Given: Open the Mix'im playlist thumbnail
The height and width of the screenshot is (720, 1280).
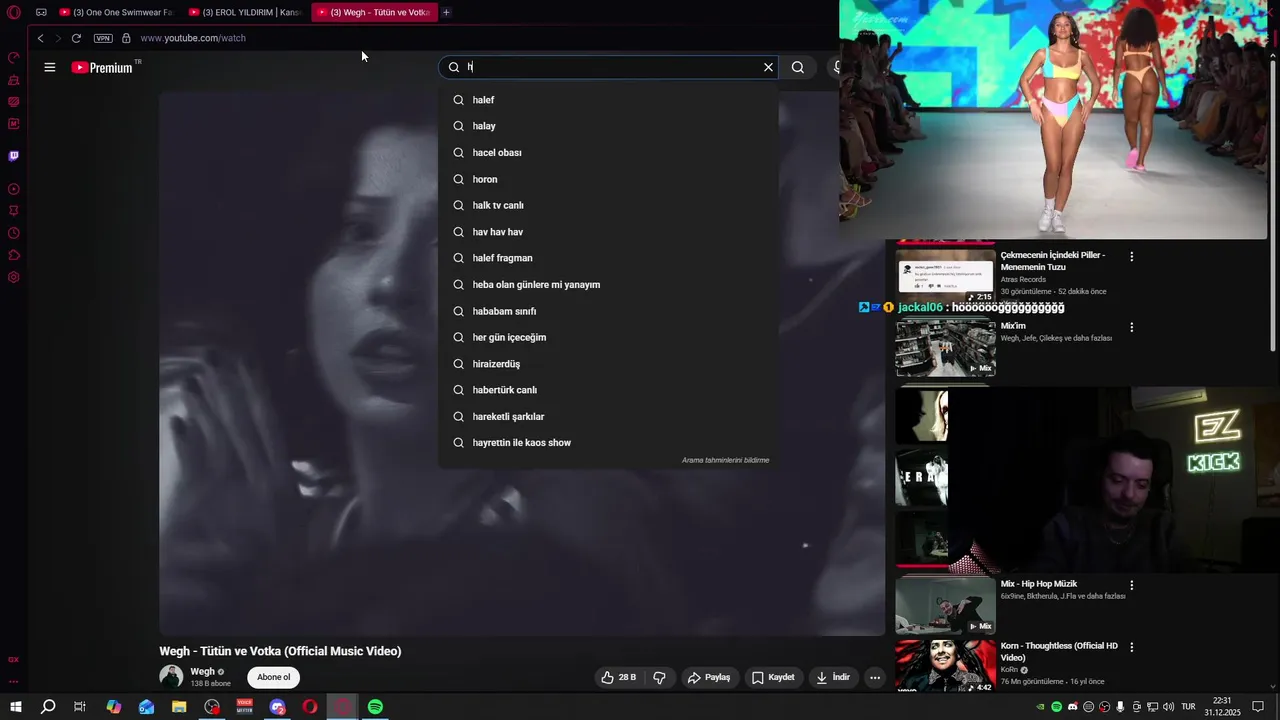Looking at the screenshot, I should [945, 348].
